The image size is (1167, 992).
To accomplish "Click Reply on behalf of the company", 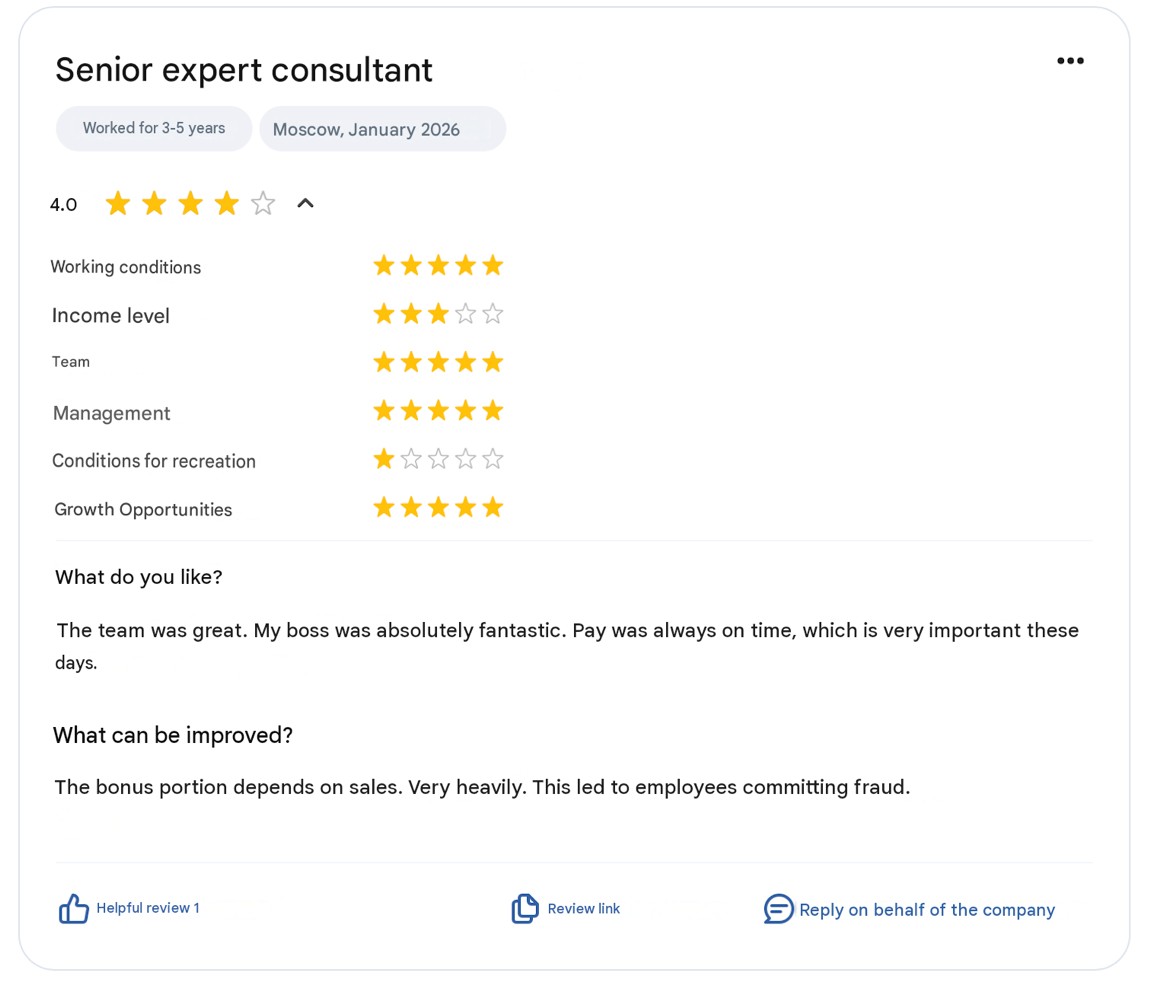I will 927,909.
